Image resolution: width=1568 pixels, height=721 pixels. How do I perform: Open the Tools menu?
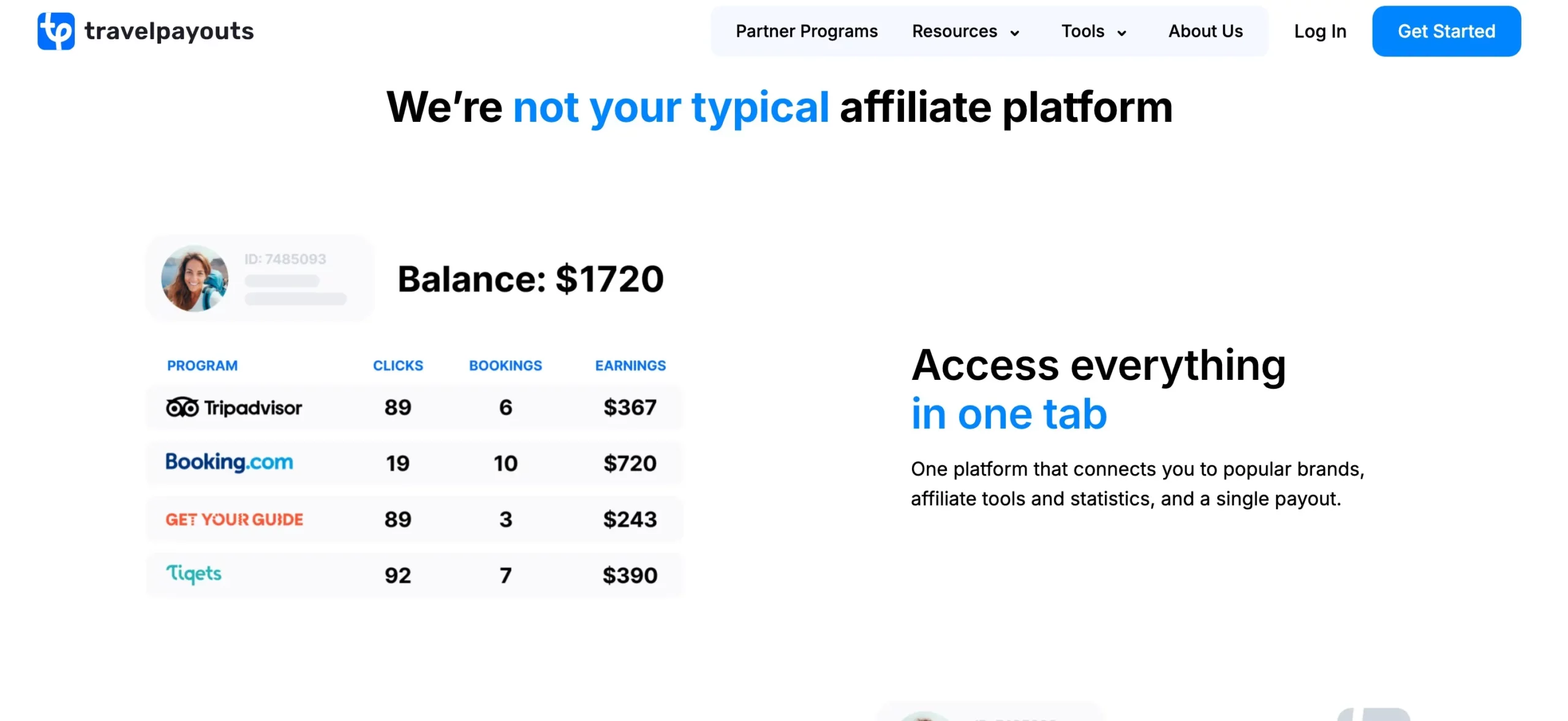click(x=1082, y=31)
